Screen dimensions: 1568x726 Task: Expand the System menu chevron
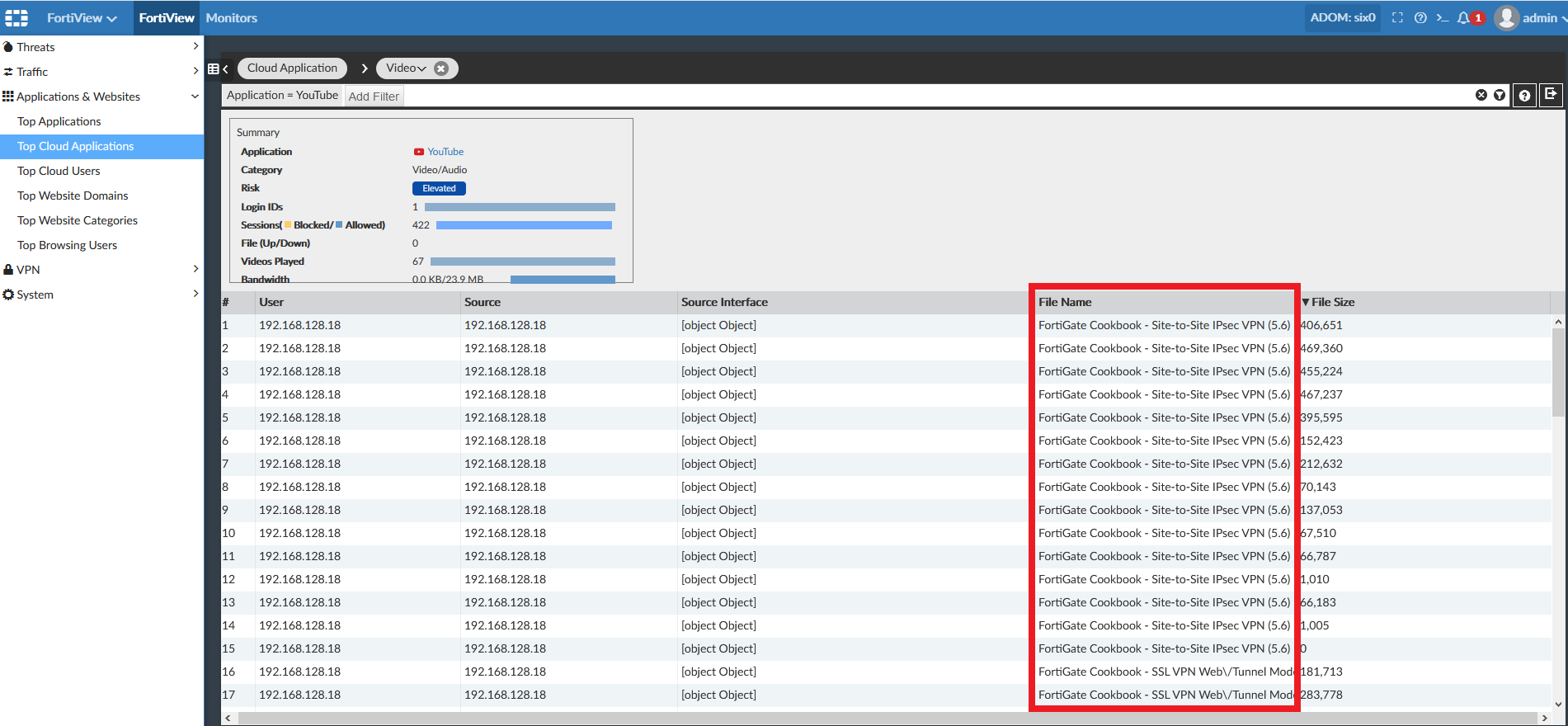click(195, 294)
